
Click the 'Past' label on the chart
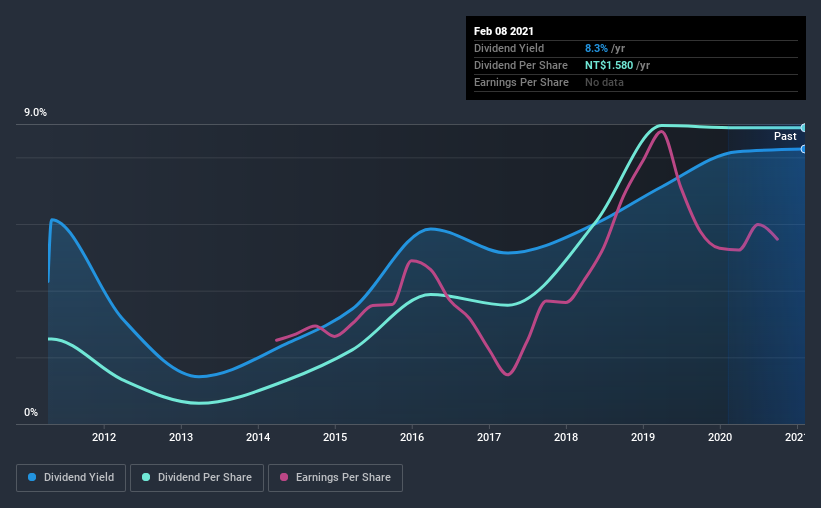coord(785,137)
